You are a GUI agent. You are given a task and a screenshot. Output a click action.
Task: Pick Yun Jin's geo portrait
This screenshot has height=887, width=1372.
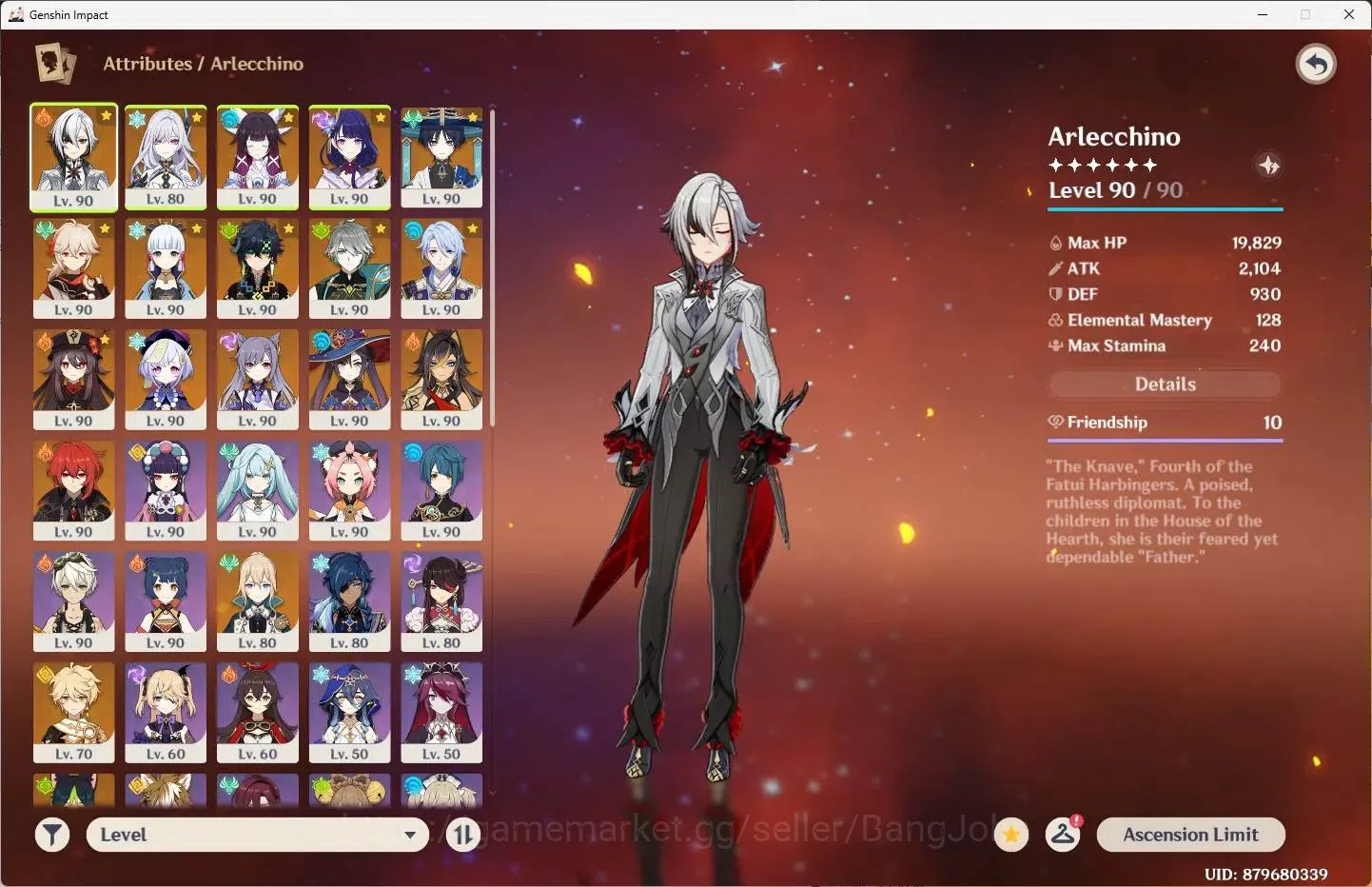click(x=166, y=491)
